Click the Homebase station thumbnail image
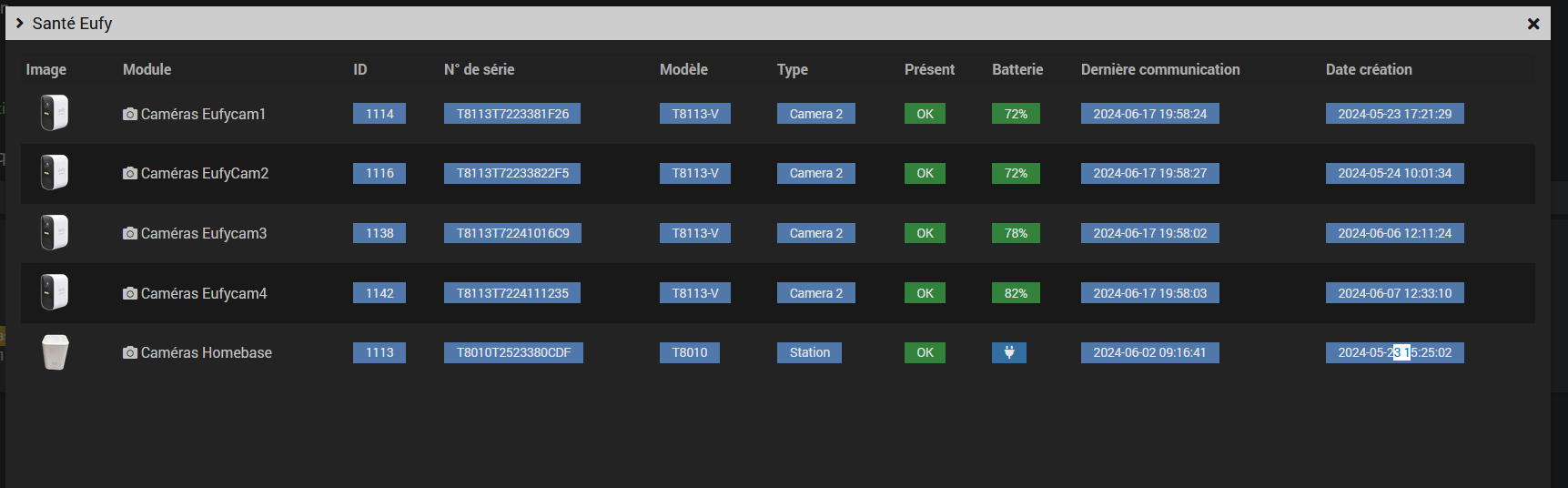 click(56, 352)
